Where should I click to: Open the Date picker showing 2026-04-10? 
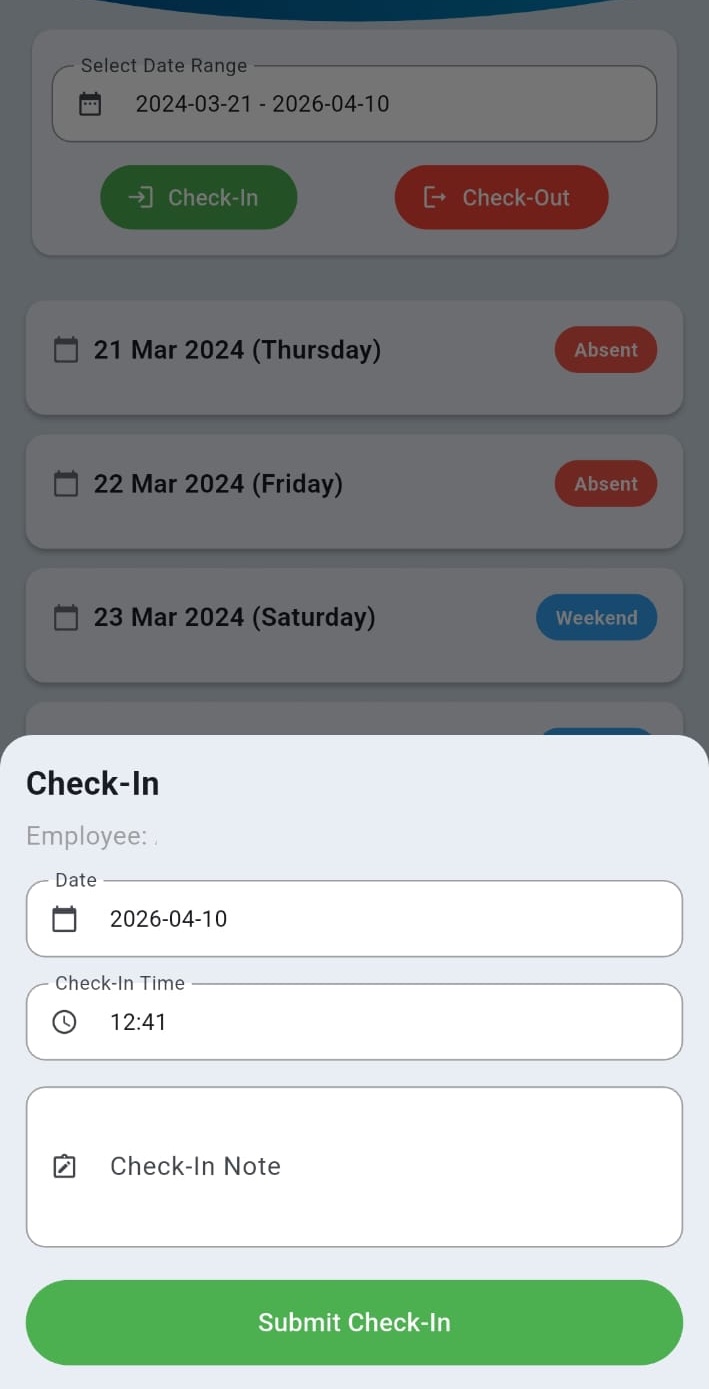pos(354,919)
